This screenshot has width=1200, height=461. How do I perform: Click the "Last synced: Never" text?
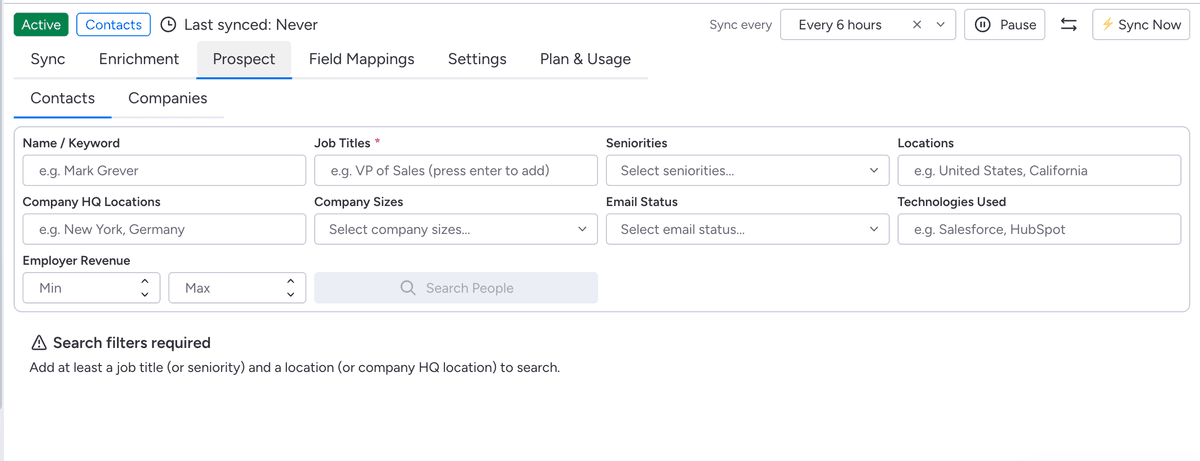(251, 25)
